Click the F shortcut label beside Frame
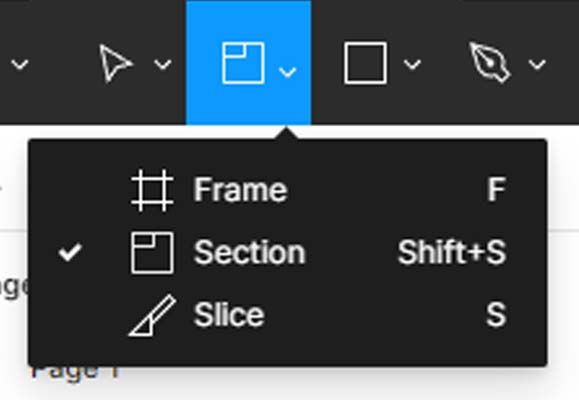The height and width of the screenshot is (400, 579). [x=496, y=189]
